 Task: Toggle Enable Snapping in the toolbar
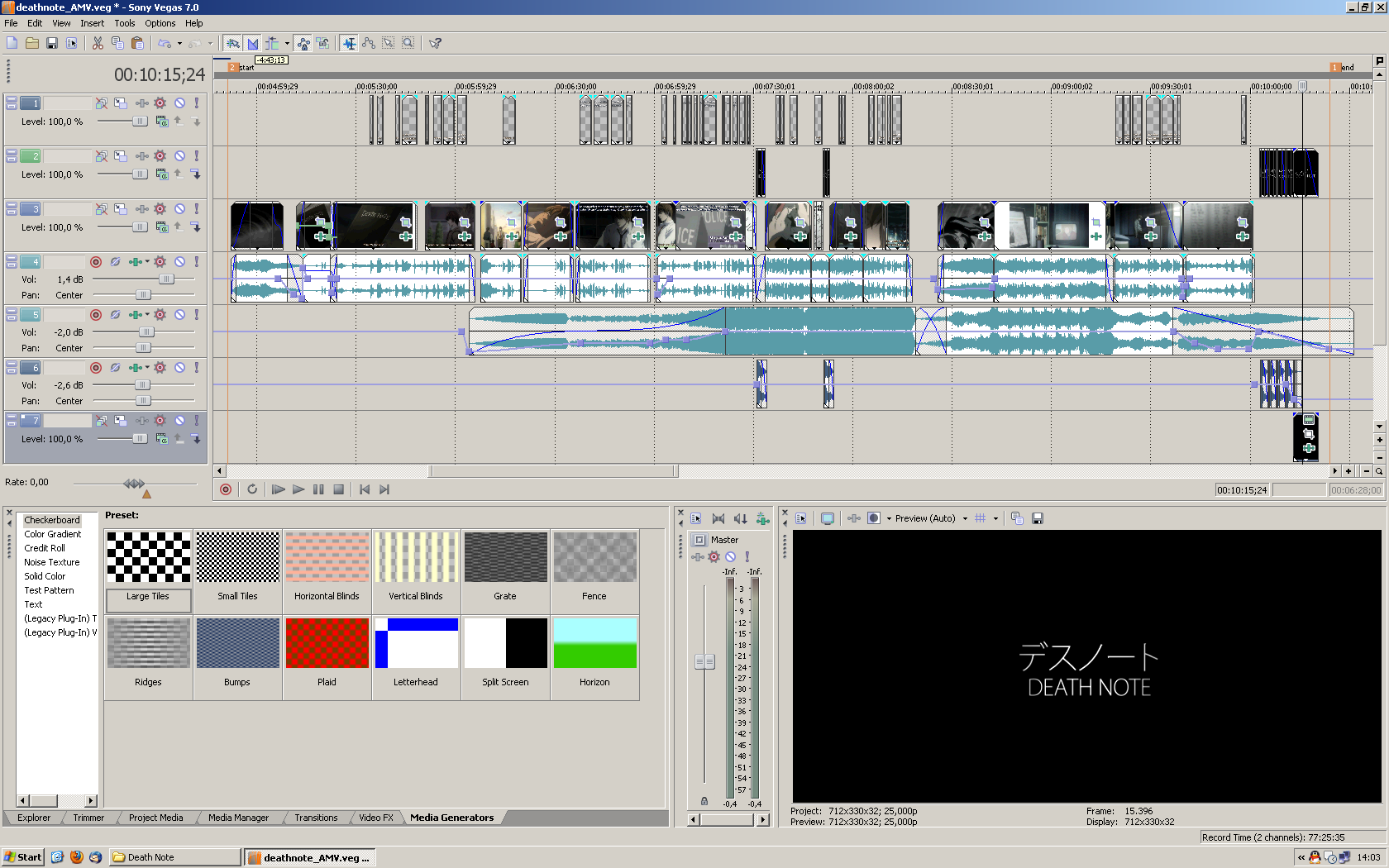point(233,43)
